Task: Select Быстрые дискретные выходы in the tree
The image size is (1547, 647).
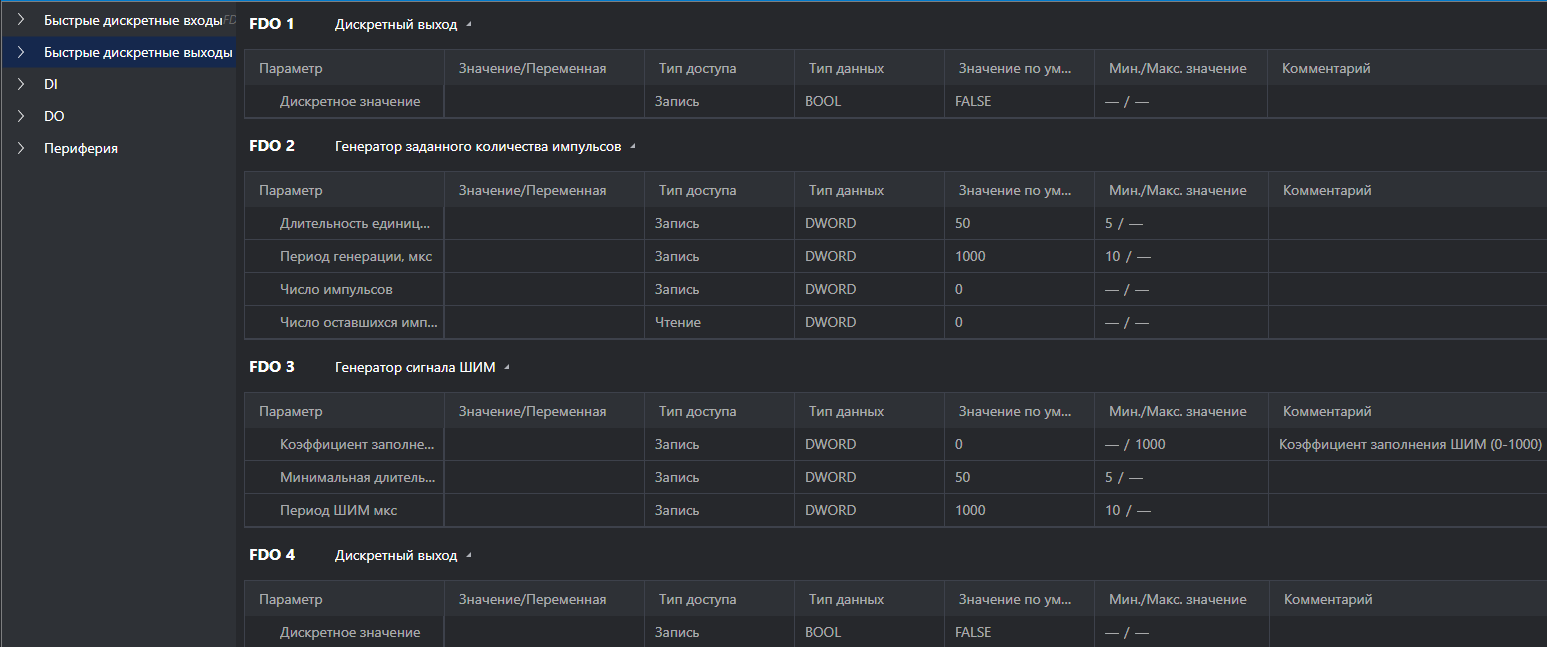Action: pyautogui.click(x=138, y=52)
